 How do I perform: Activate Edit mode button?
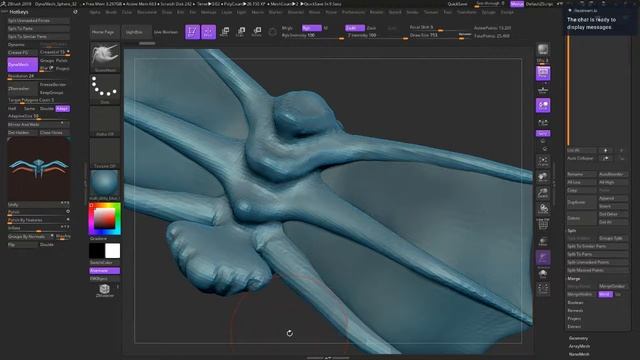(192, 31)
